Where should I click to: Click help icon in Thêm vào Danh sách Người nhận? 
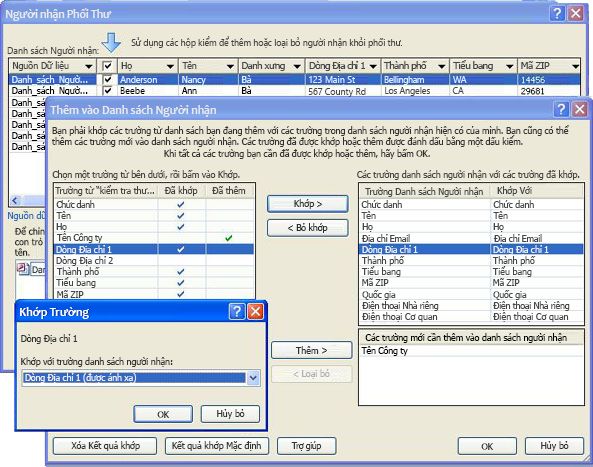(561, 110)
